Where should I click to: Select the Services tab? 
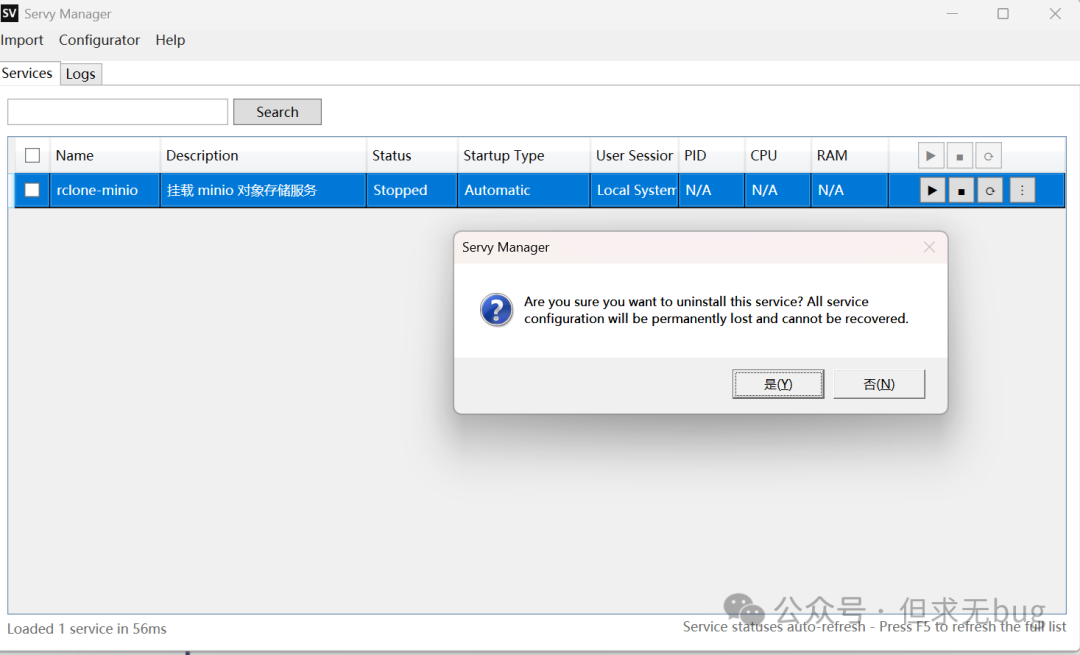coord(27,73)
